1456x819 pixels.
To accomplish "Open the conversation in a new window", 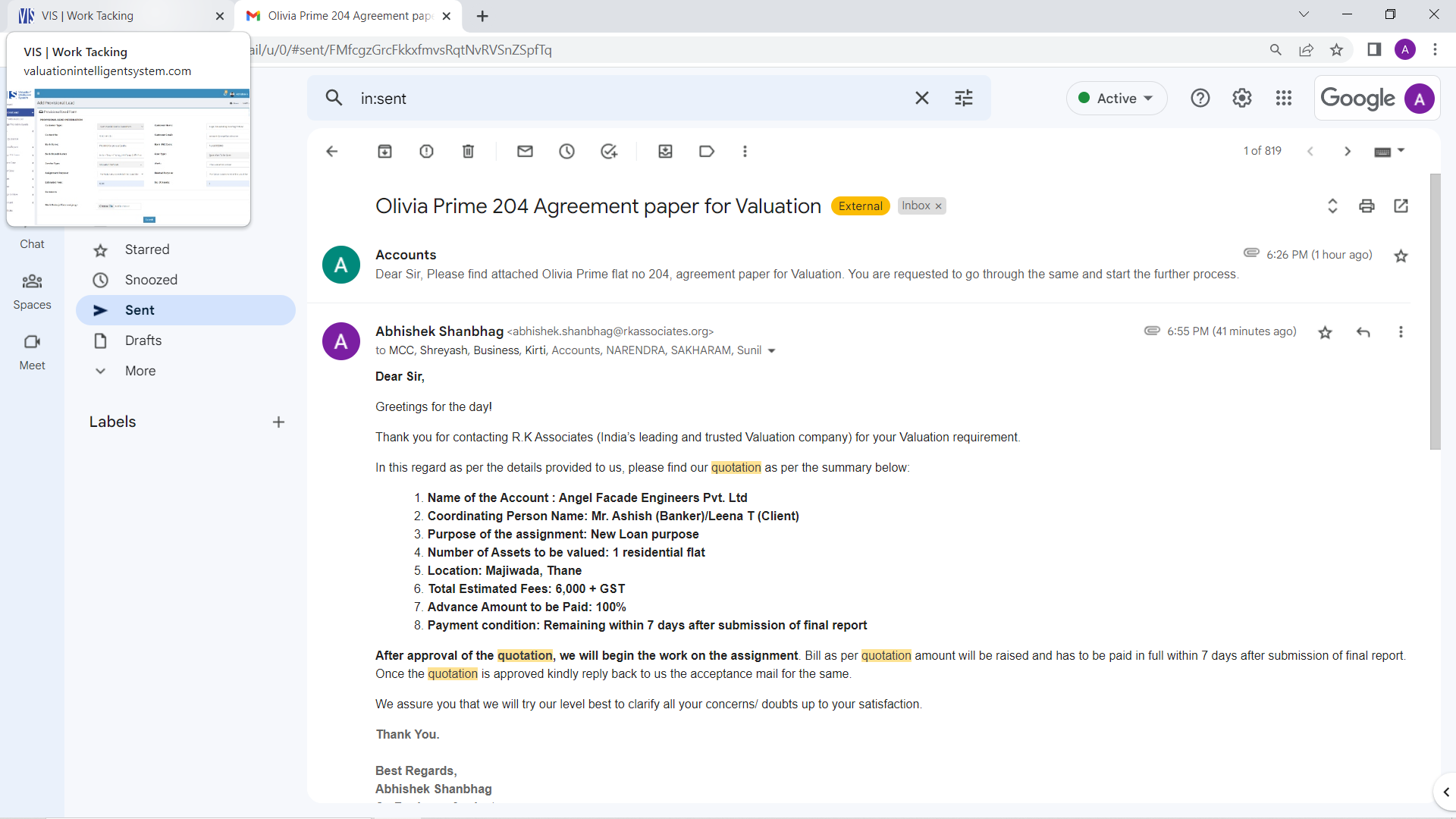I will point(1401,206).
